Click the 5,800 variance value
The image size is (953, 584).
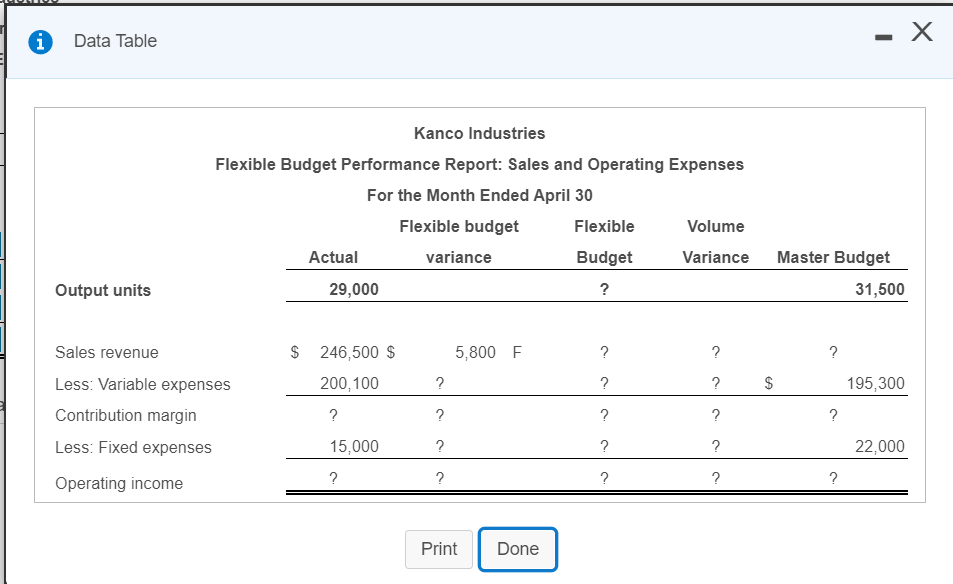click(475, 352)
